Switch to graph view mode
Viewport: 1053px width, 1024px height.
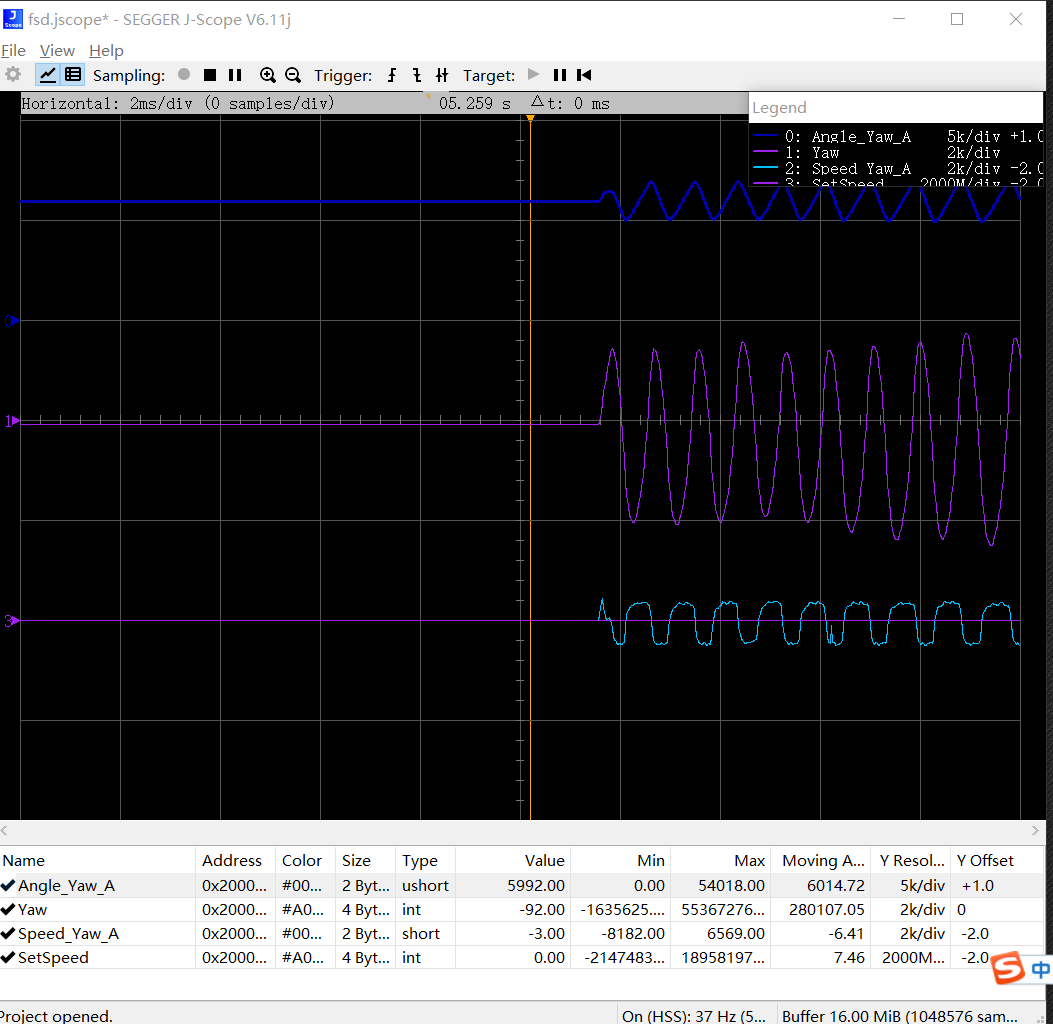pos(48,75)
